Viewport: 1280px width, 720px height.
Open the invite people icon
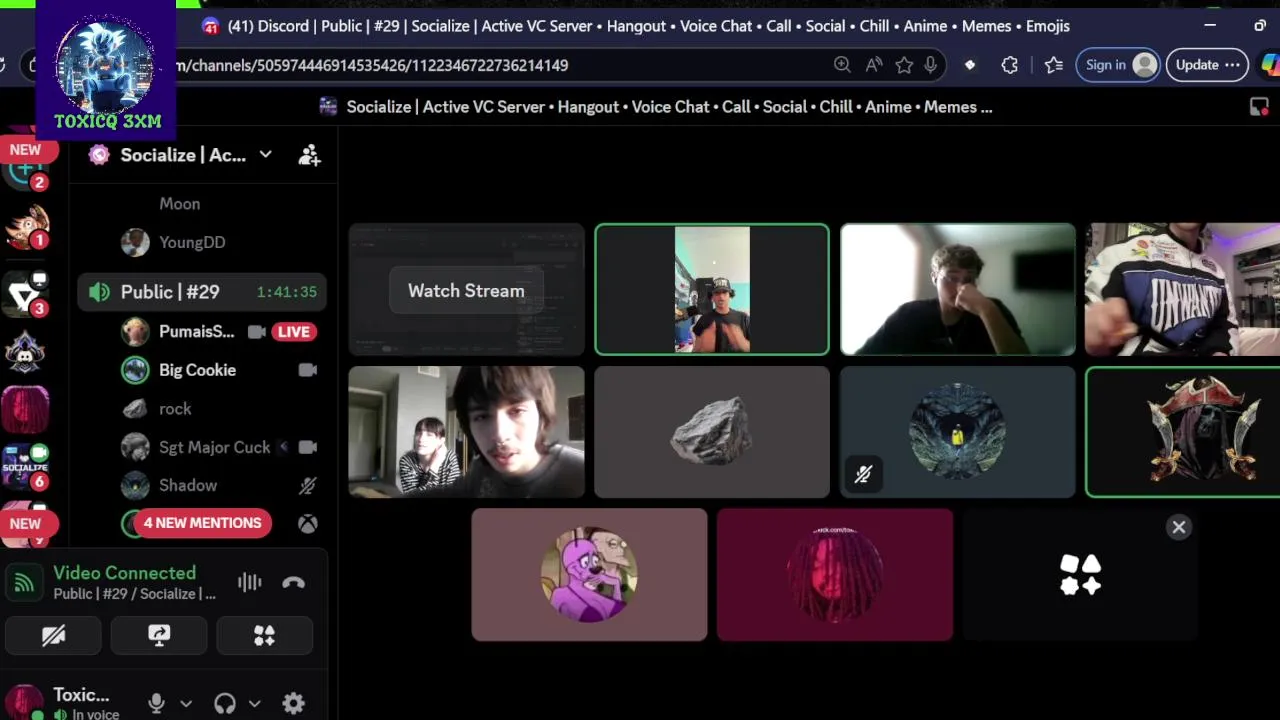click(x=309, y=155)
